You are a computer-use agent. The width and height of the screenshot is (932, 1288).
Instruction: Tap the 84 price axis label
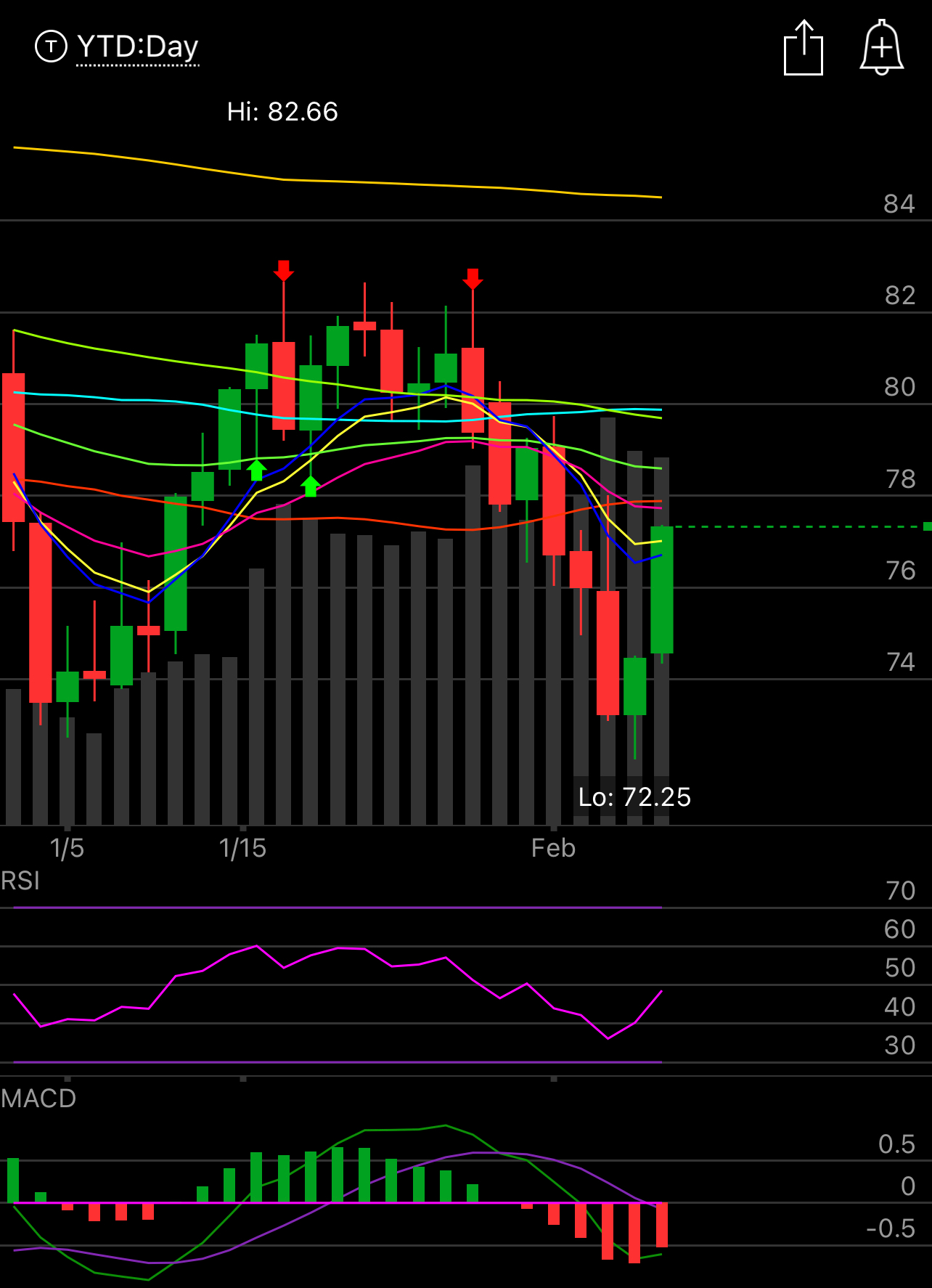(899, 204)
